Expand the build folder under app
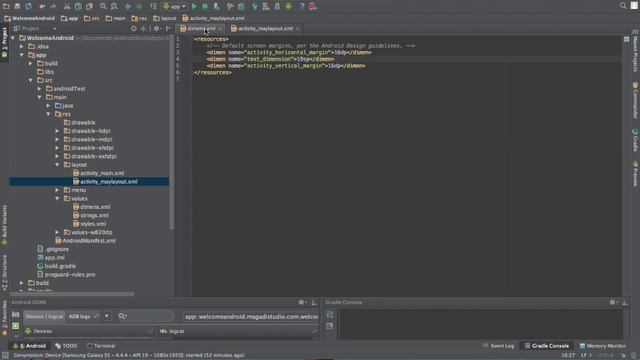 [x=31, y=63]
